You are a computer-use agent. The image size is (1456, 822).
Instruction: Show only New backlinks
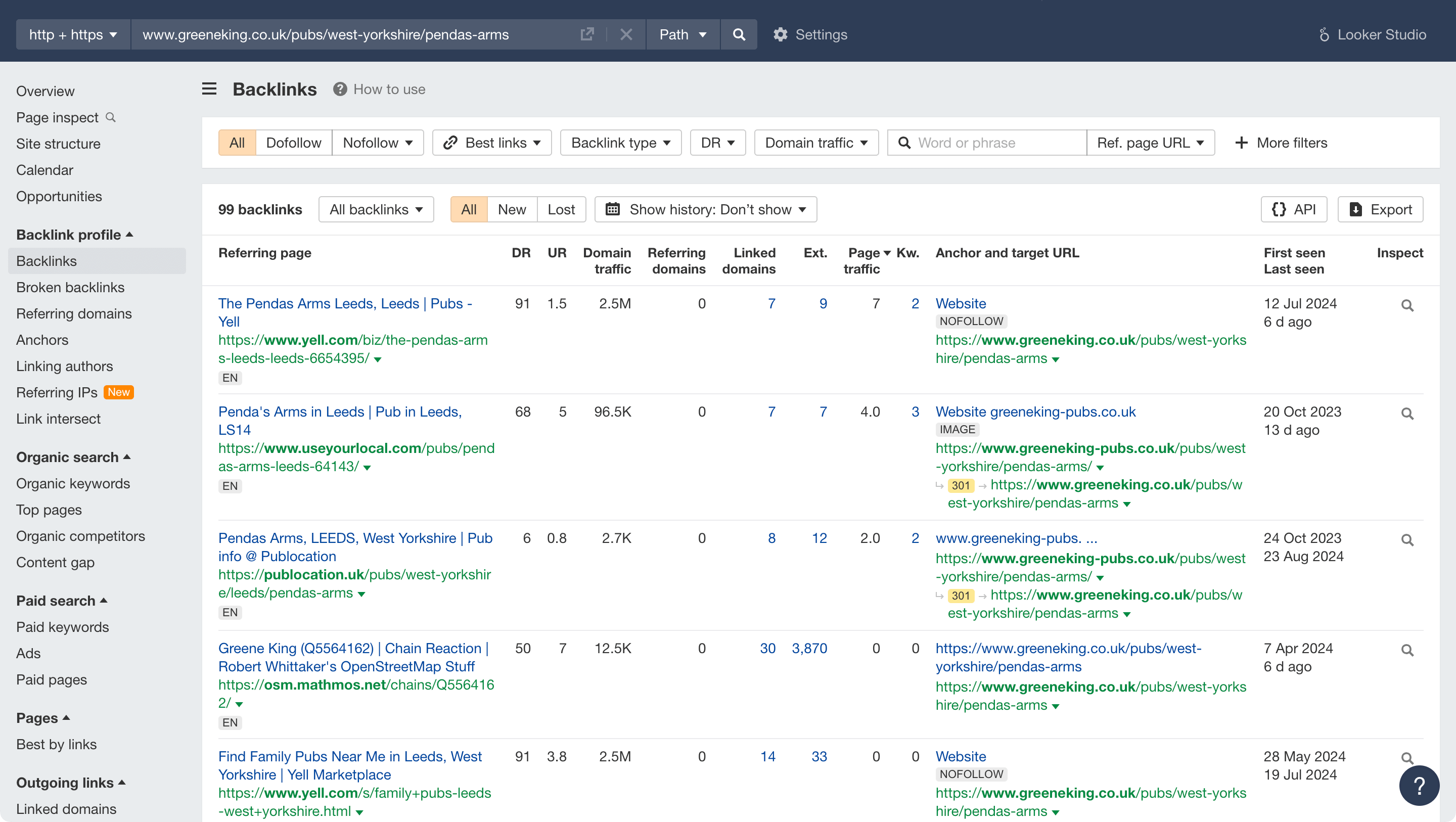(512, 209)
